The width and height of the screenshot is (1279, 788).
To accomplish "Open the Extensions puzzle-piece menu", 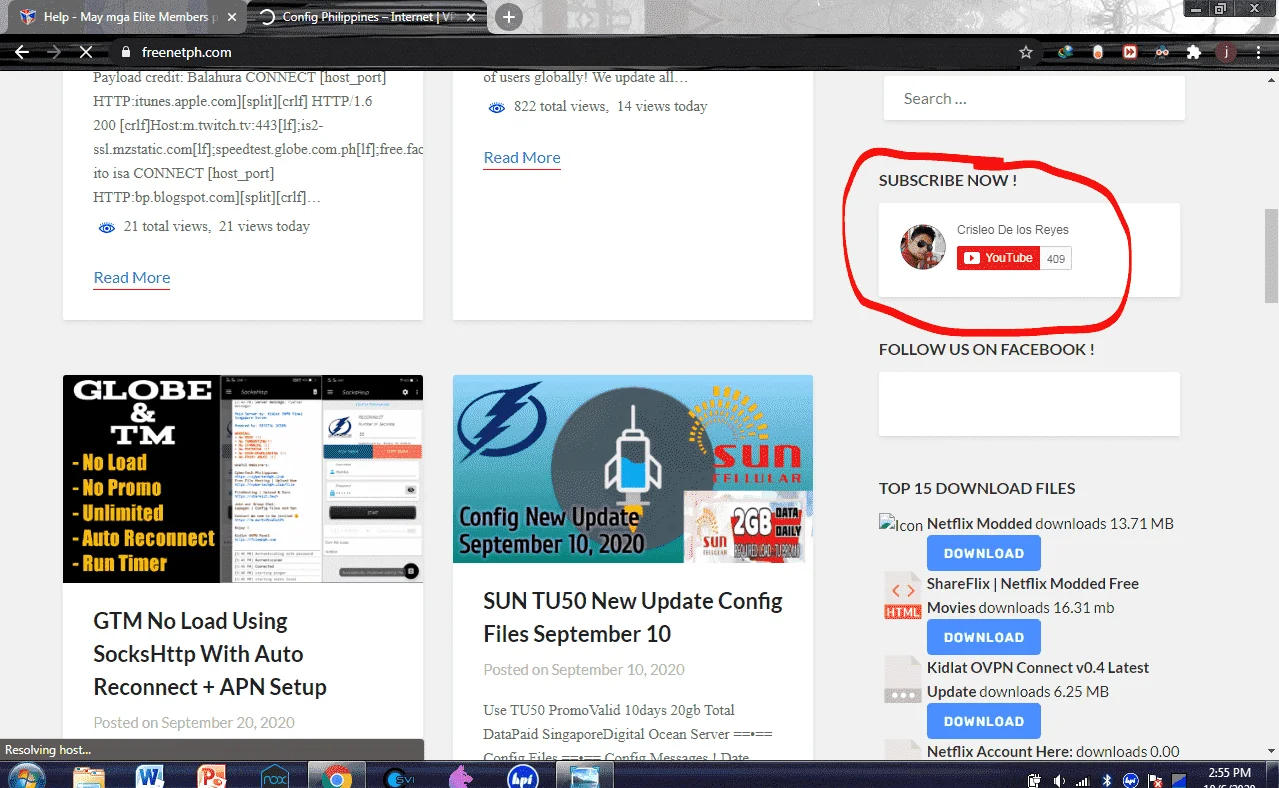I will [1194, 52].
